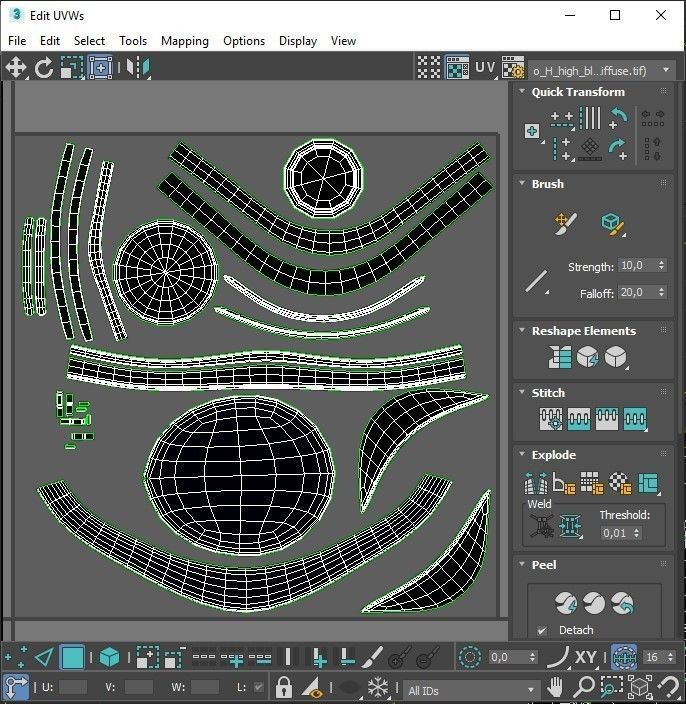
Task: Click Target Weld icon
Action: [x=542, y=526]
